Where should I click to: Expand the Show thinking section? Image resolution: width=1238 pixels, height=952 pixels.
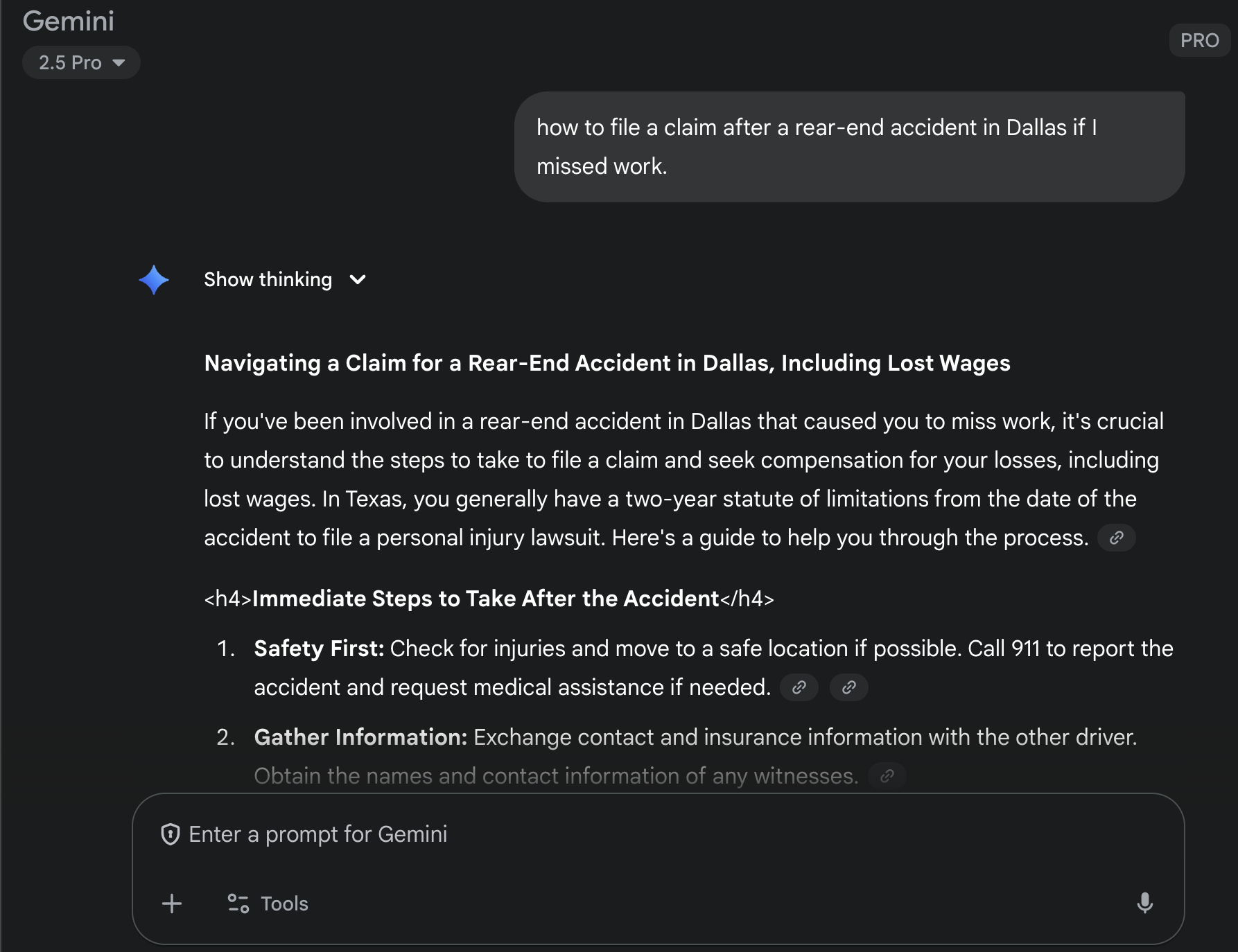coord(284,279)
